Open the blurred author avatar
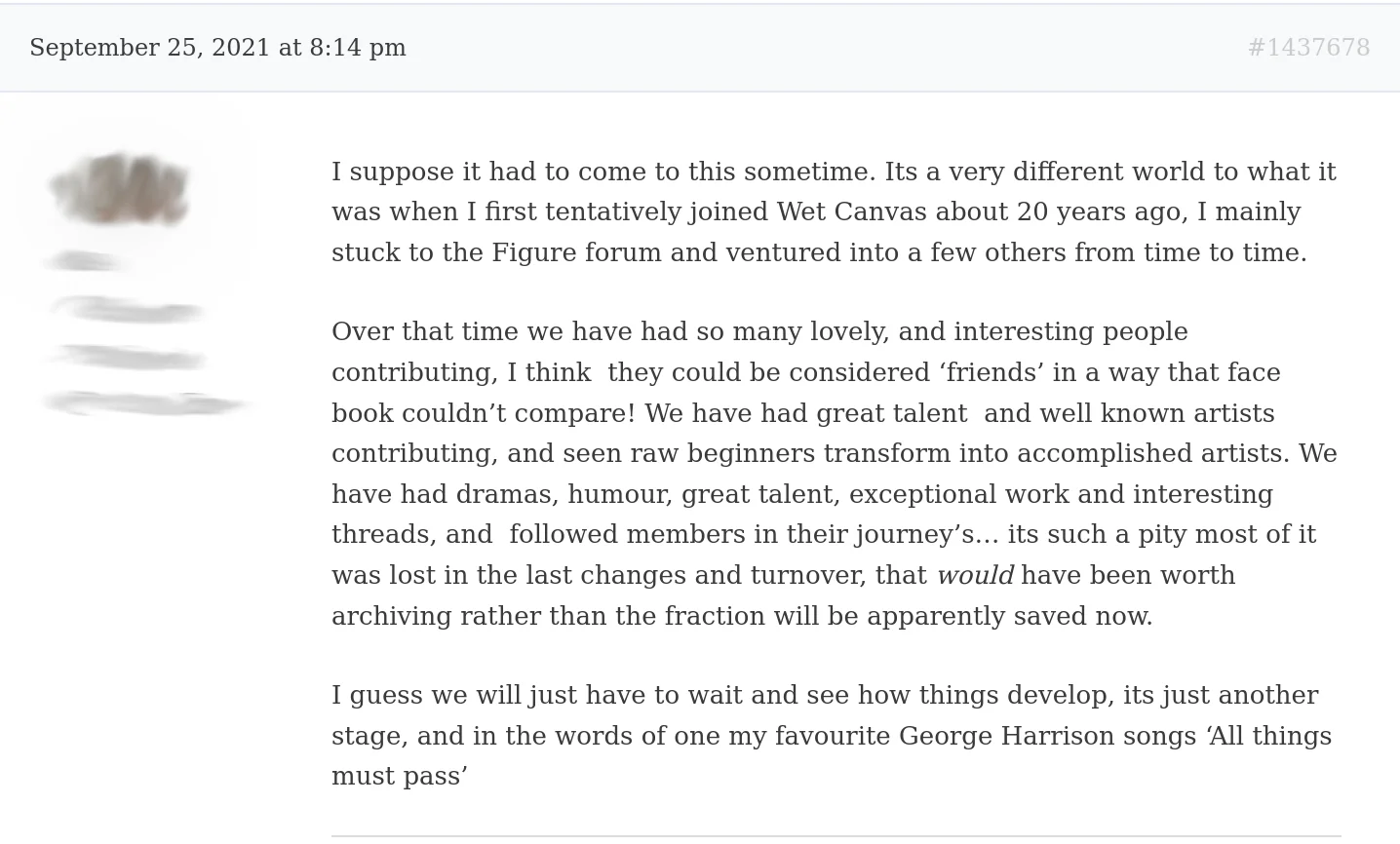1400x844 pixels. [119, 189]
